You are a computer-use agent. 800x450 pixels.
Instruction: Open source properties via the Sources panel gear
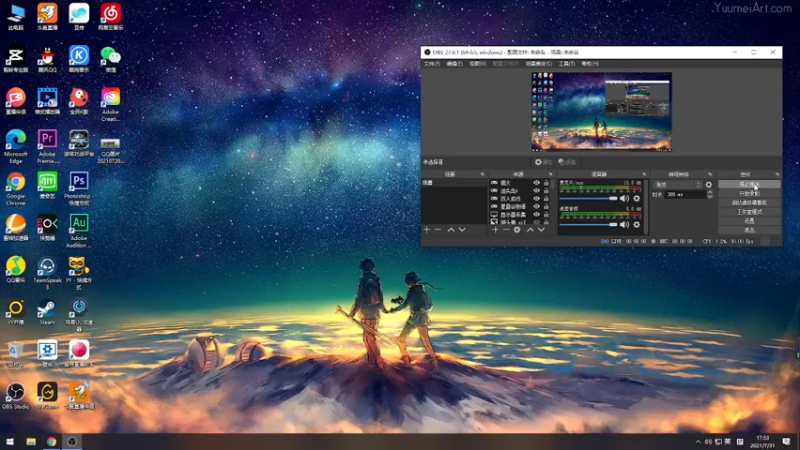(517, 230)
